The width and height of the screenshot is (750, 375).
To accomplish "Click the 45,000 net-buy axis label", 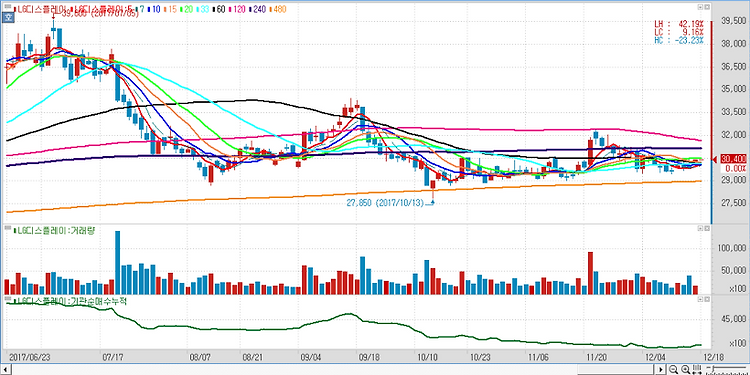I will tap(733, 319).
